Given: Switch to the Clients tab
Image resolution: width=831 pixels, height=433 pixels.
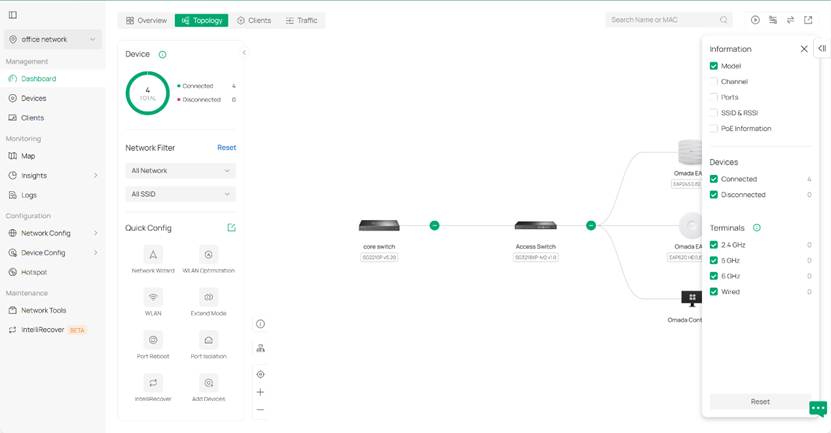Looking at the screenshot, I should coord(254,20).
